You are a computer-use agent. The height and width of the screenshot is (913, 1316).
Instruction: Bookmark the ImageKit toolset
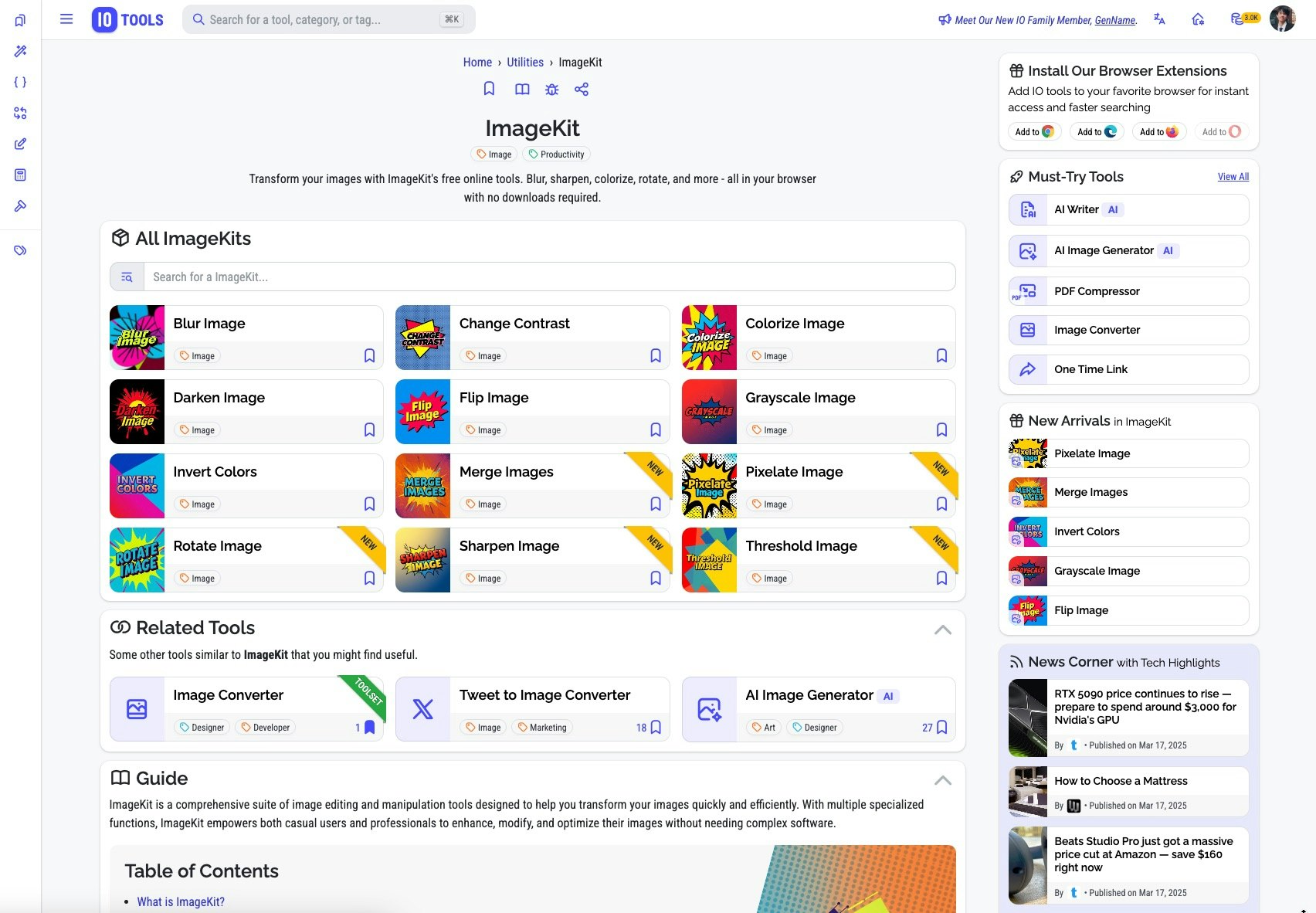tap(489, 89)
